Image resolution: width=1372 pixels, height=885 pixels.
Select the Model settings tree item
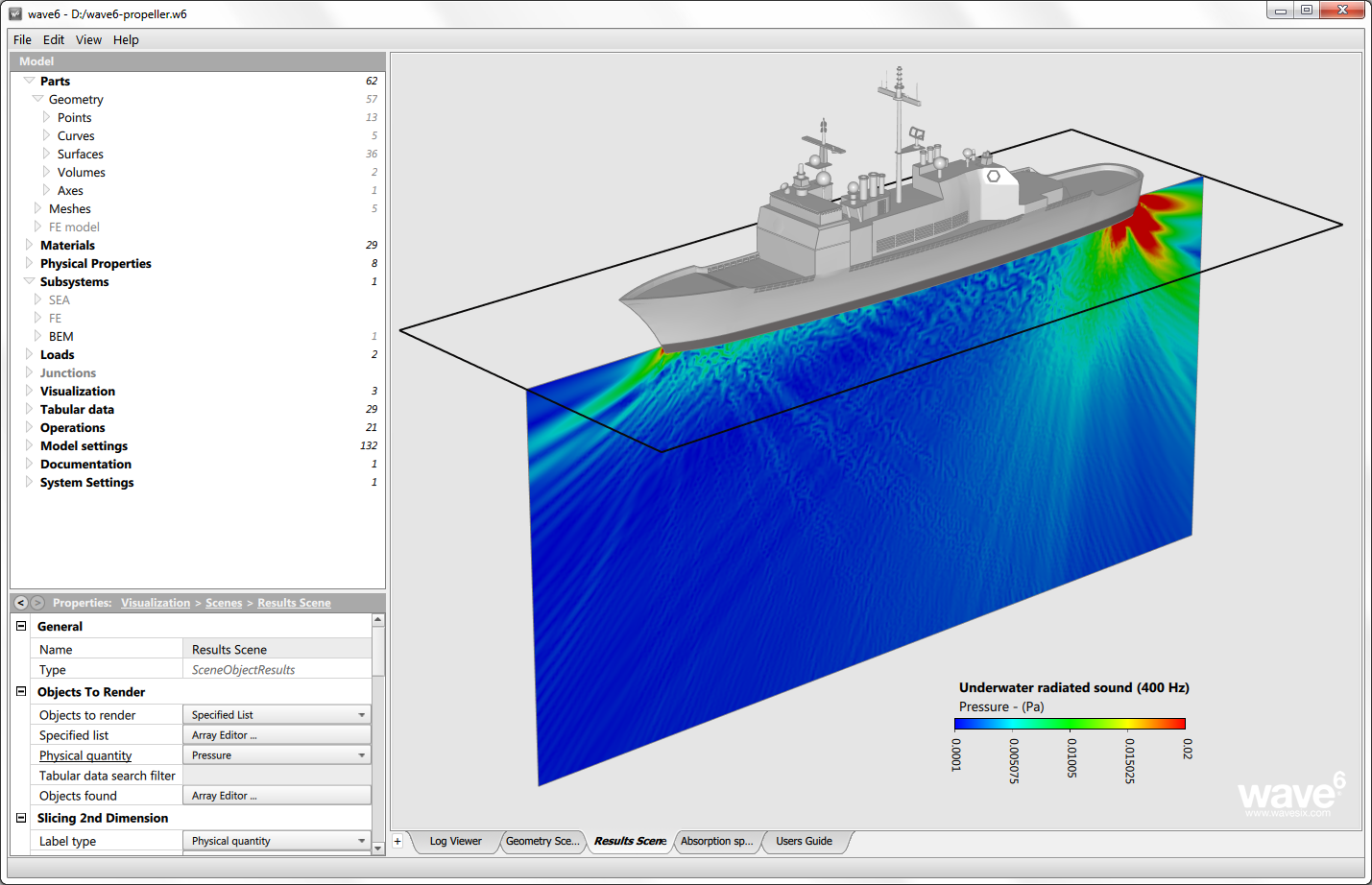tap(84, 445)
